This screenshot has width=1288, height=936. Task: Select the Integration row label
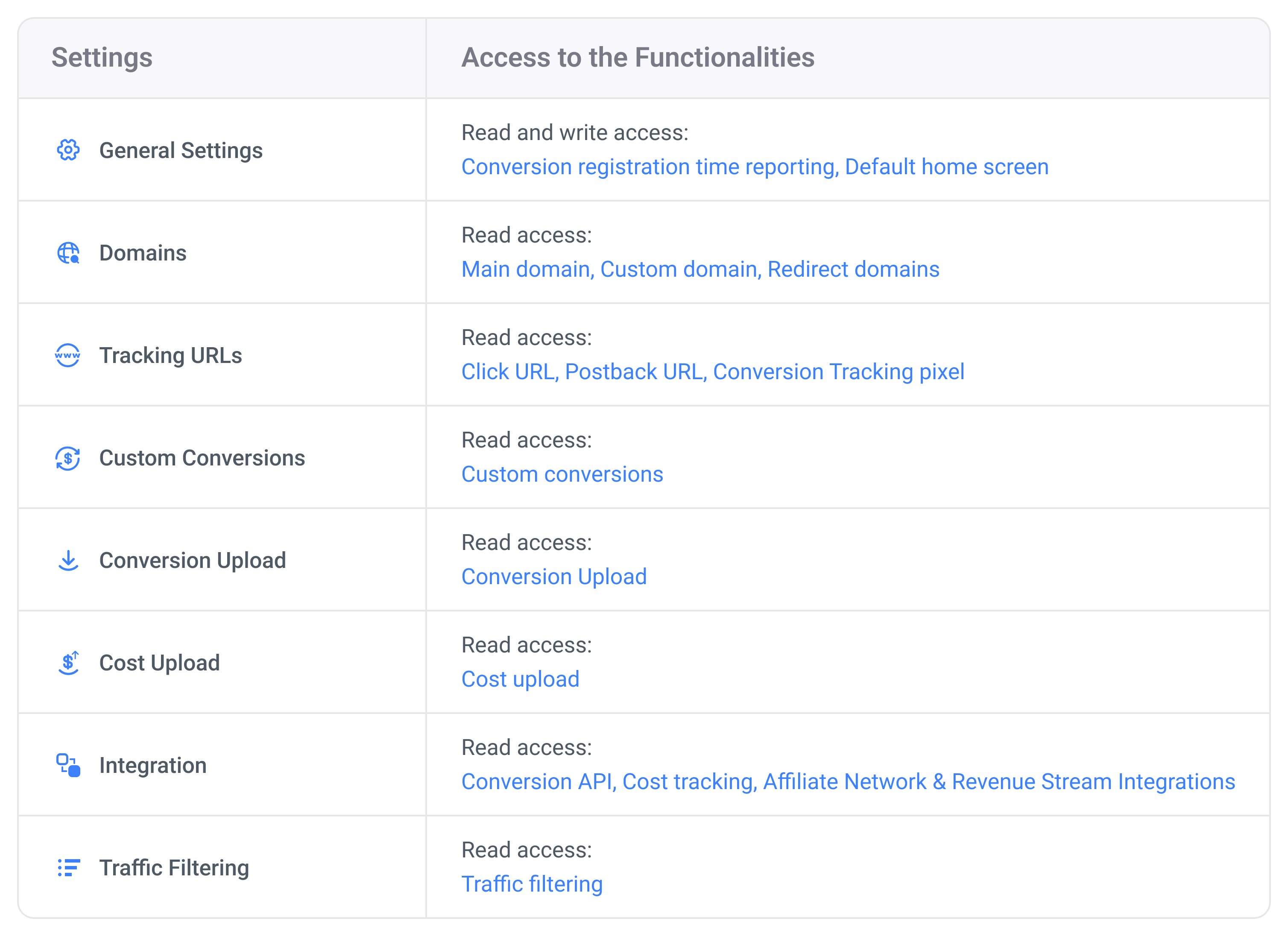click(153, 766)
